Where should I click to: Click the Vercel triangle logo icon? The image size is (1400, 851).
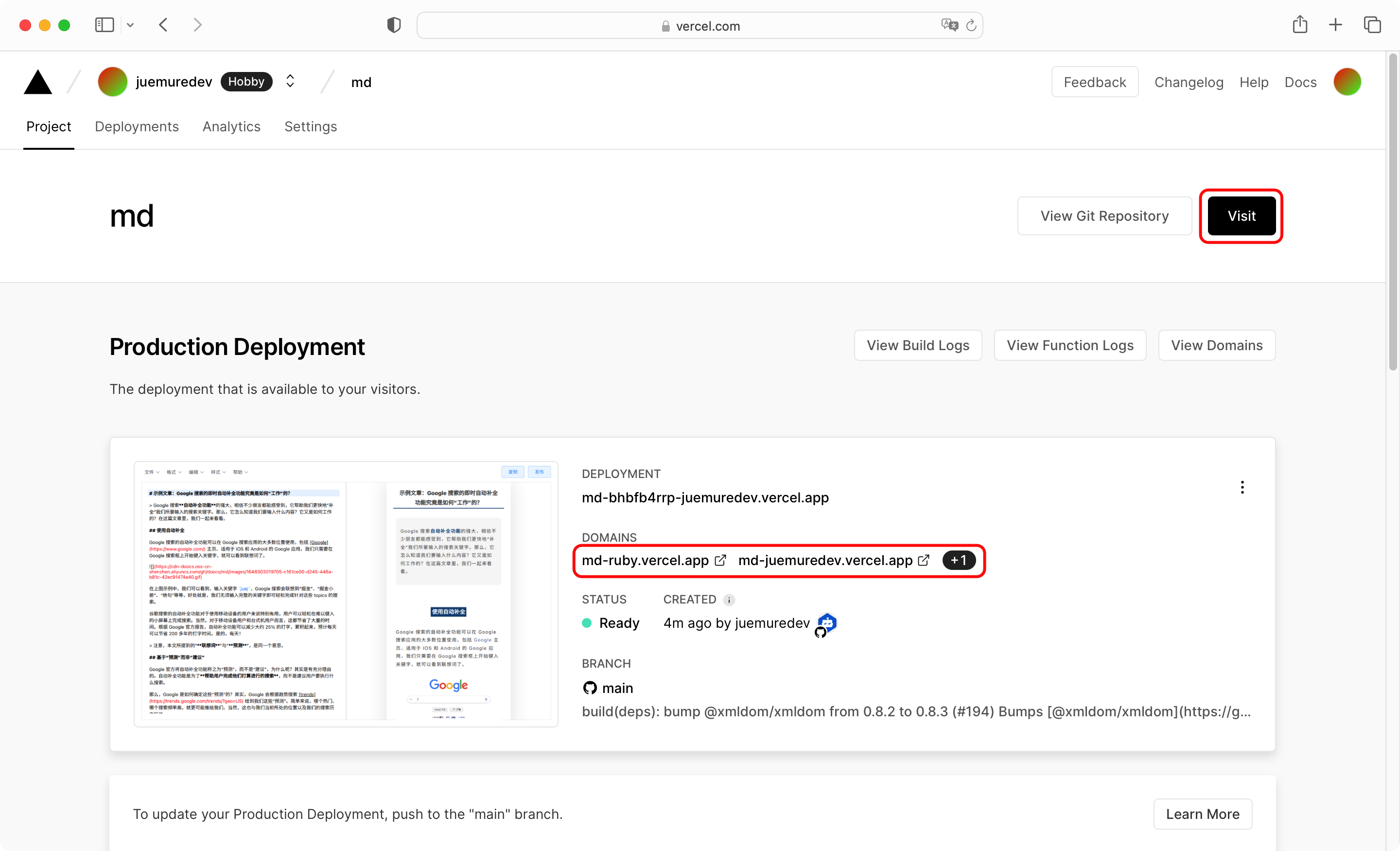coord(38,82)
